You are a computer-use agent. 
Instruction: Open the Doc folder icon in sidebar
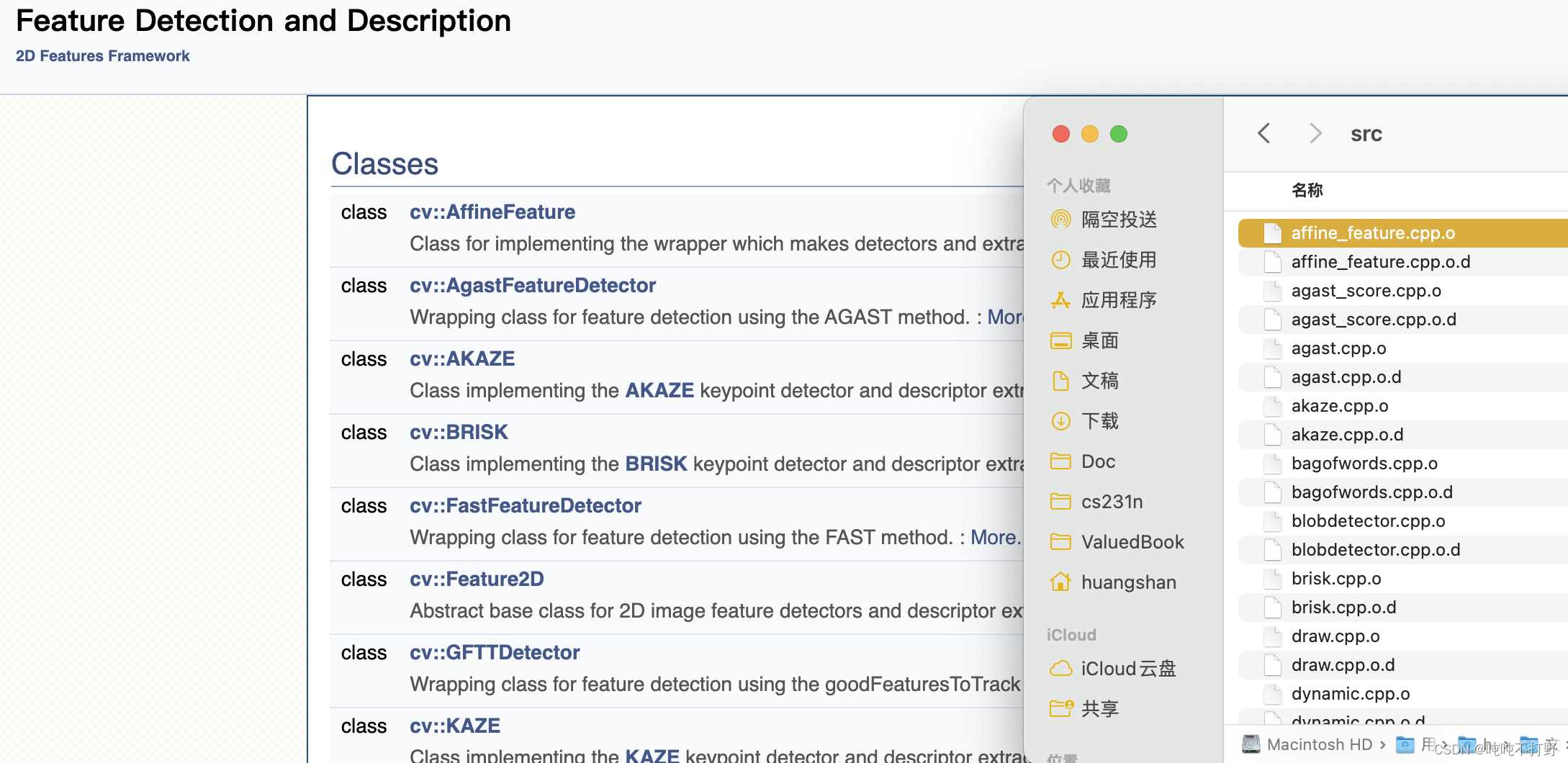pyautogui.click(x=1060, y=461)
